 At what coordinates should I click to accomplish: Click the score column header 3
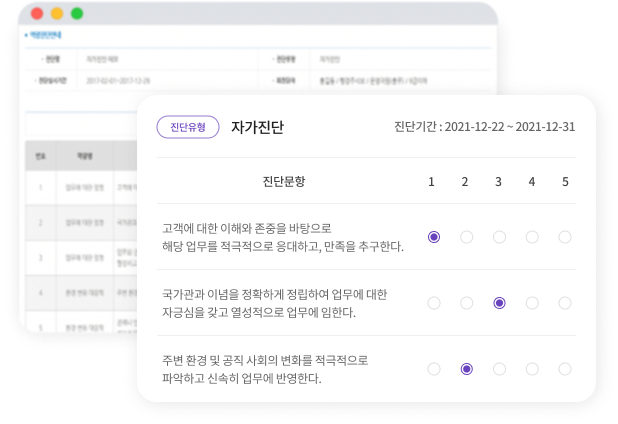498,182
